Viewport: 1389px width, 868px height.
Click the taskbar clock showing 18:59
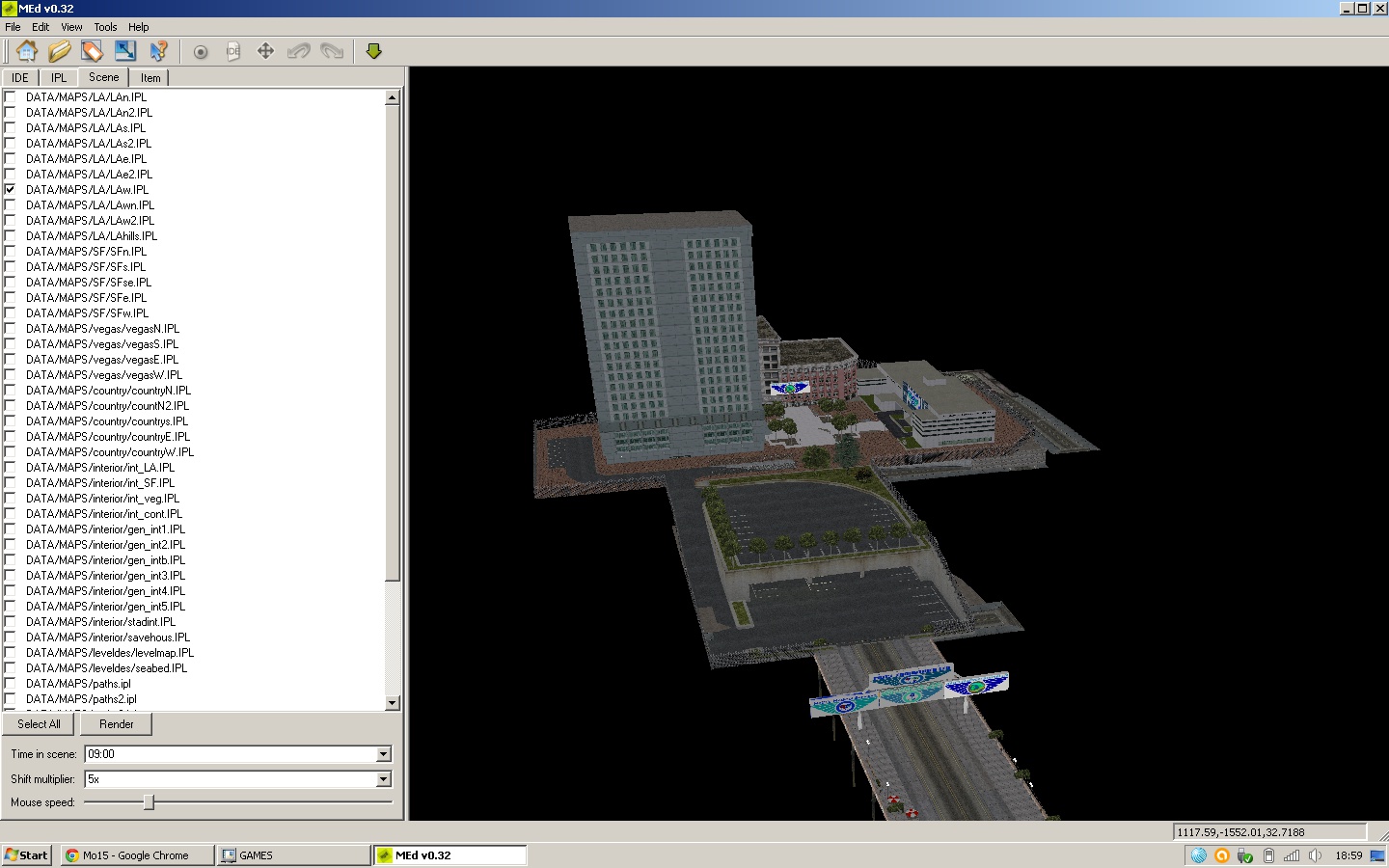[1348, 855]
